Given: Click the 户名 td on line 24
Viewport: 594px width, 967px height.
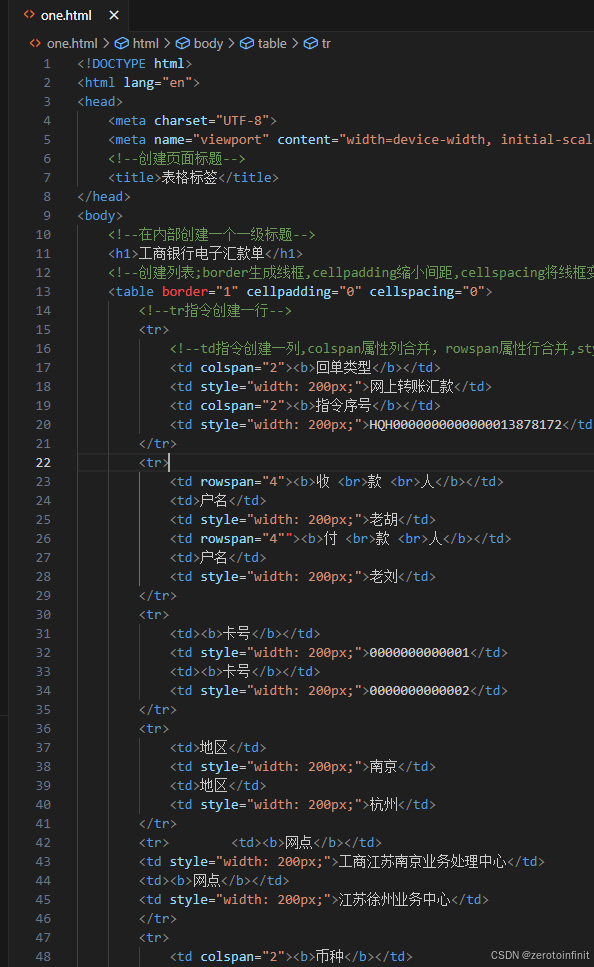Looking at the screenshot, I should coord(218,501).
